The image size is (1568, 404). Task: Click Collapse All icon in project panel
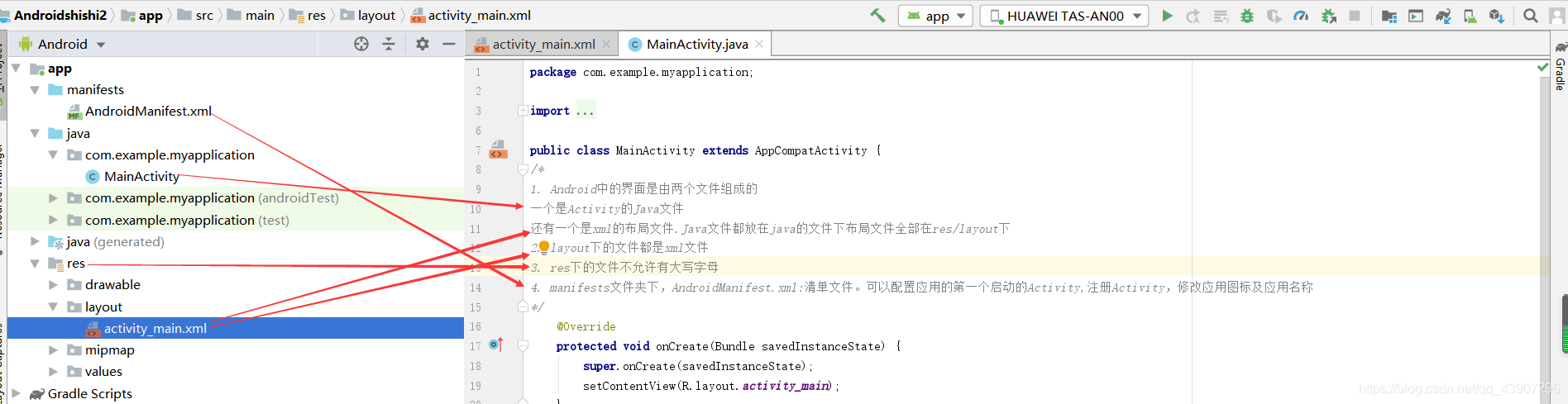[389, 44]
